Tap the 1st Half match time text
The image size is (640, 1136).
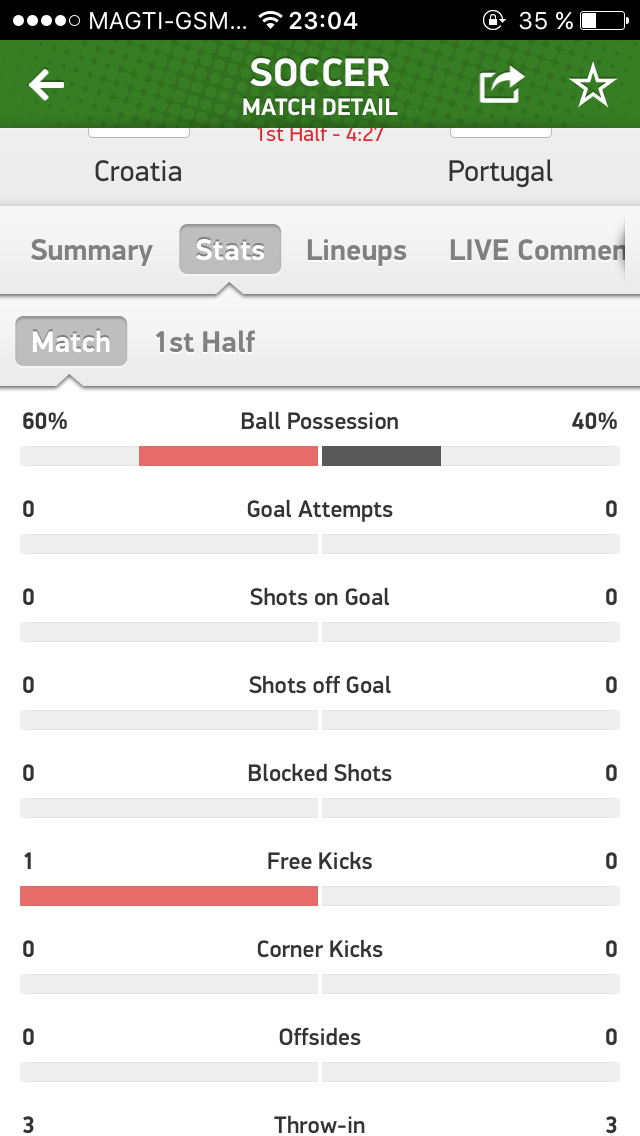coord(320,135)
